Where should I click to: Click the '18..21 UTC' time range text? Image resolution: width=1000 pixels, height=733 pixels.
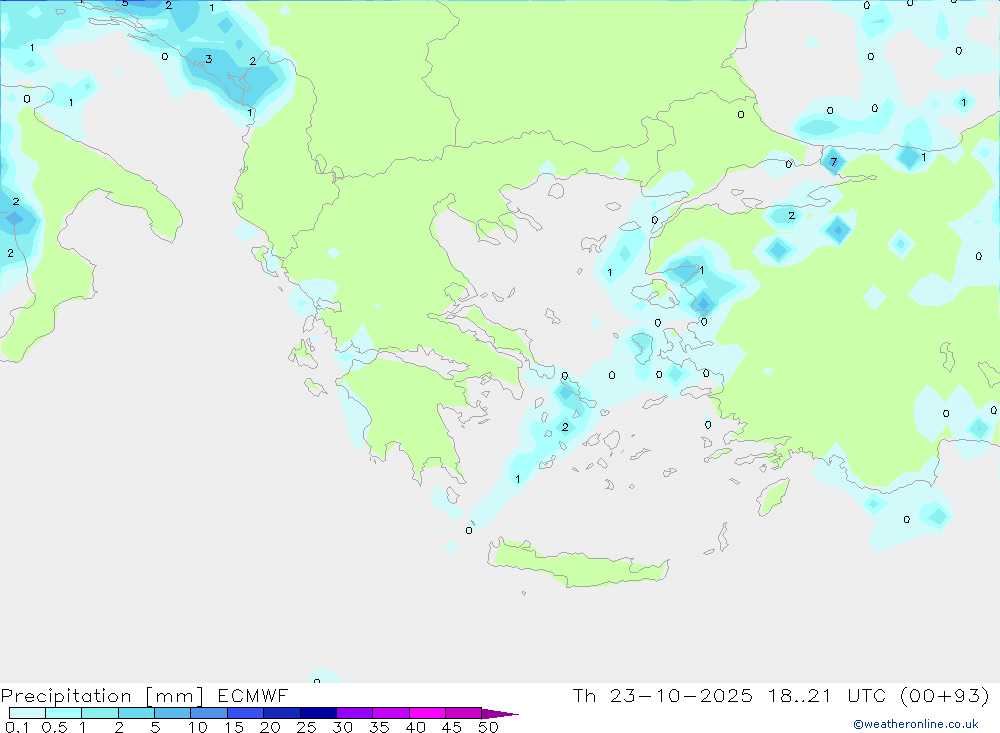tap(827, 695)
